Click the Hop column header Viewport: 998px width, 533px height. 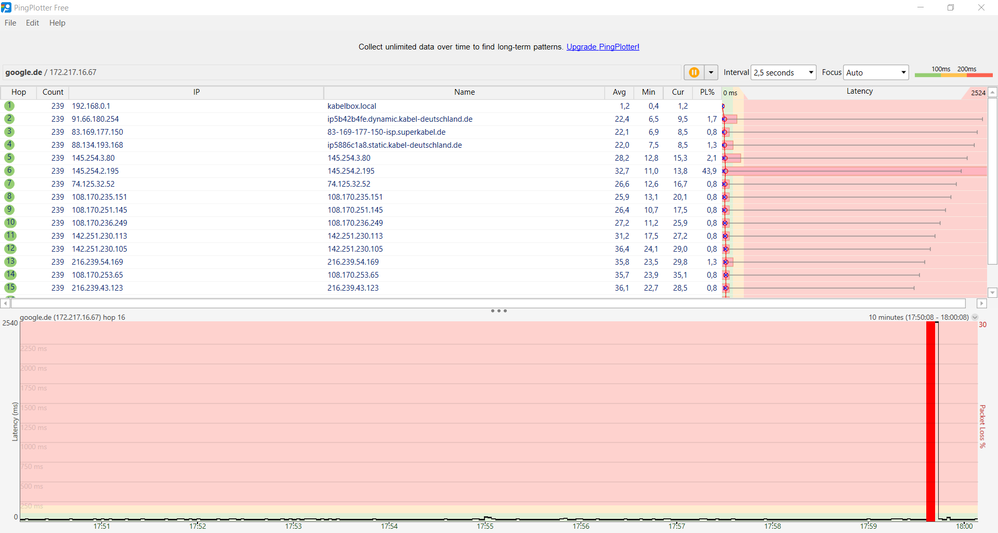(x=18, y=92)
